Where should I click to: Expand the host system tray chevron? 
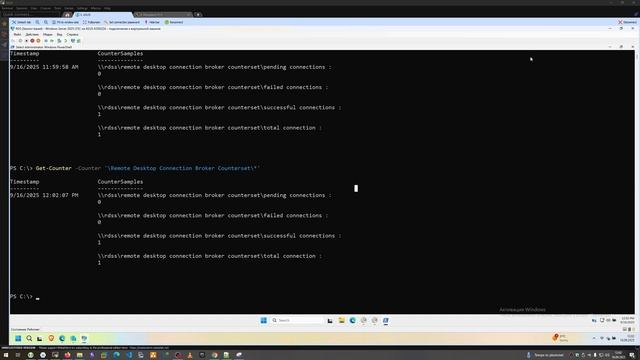pyautogui.click(x=571, y=355)
